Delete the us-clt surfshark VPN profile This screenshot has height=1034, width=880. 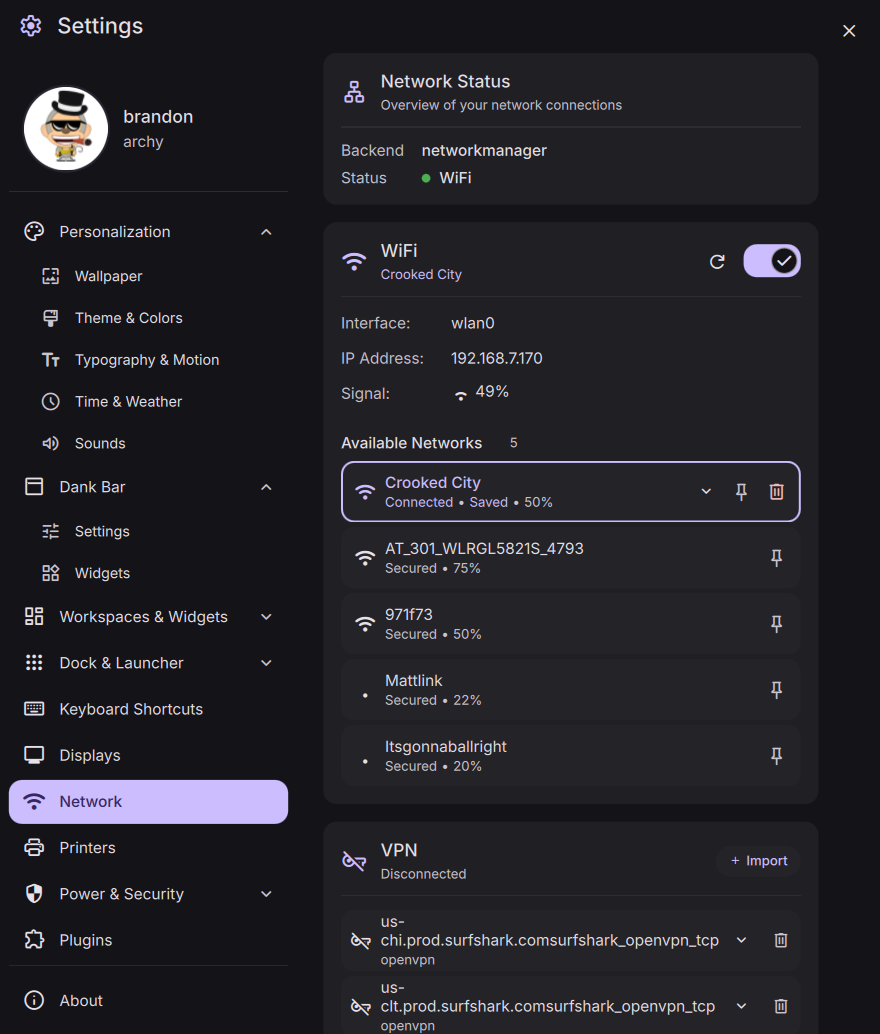tap(781, 1006)
